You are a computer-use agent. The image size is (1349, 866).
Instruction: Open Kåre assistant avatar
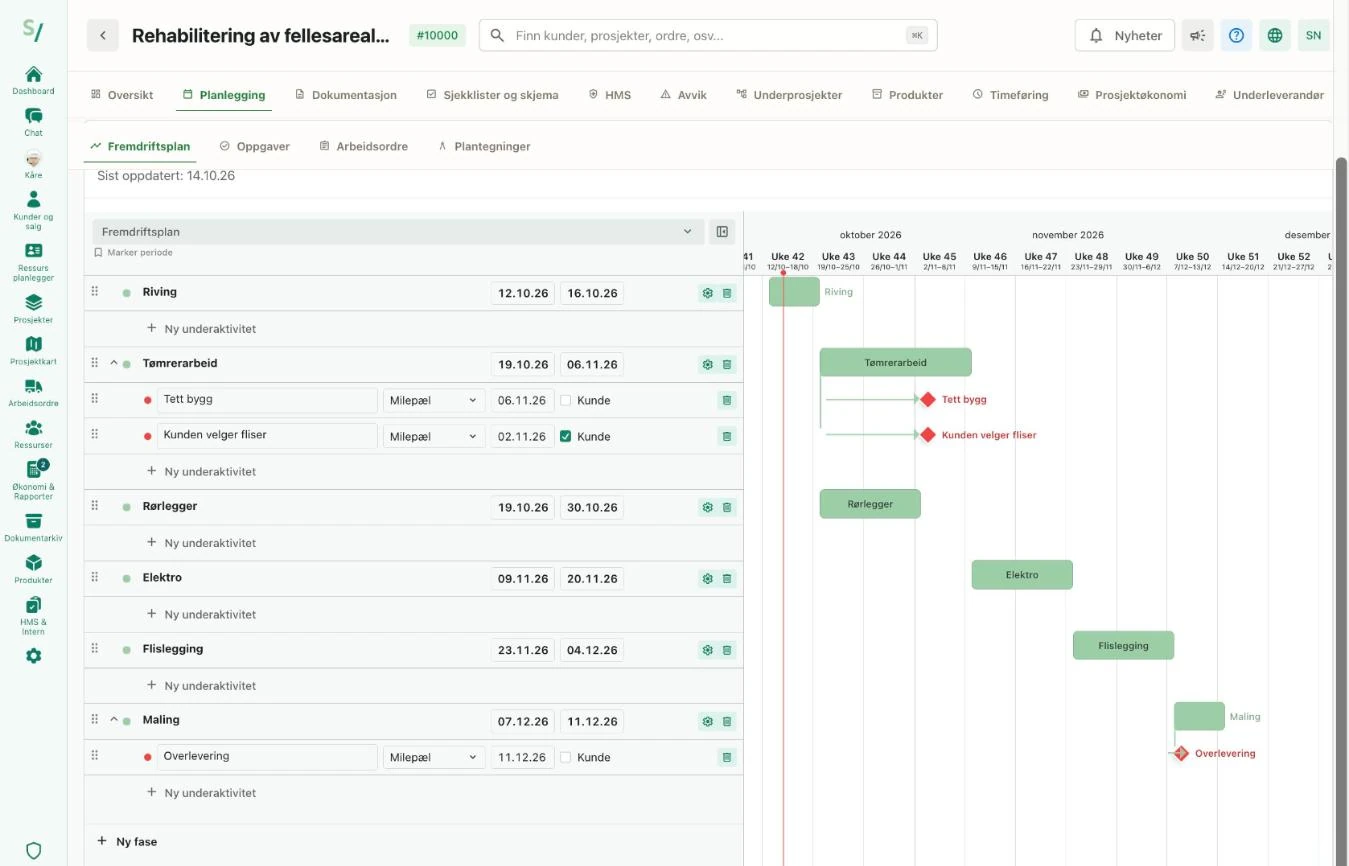[33, 164]
